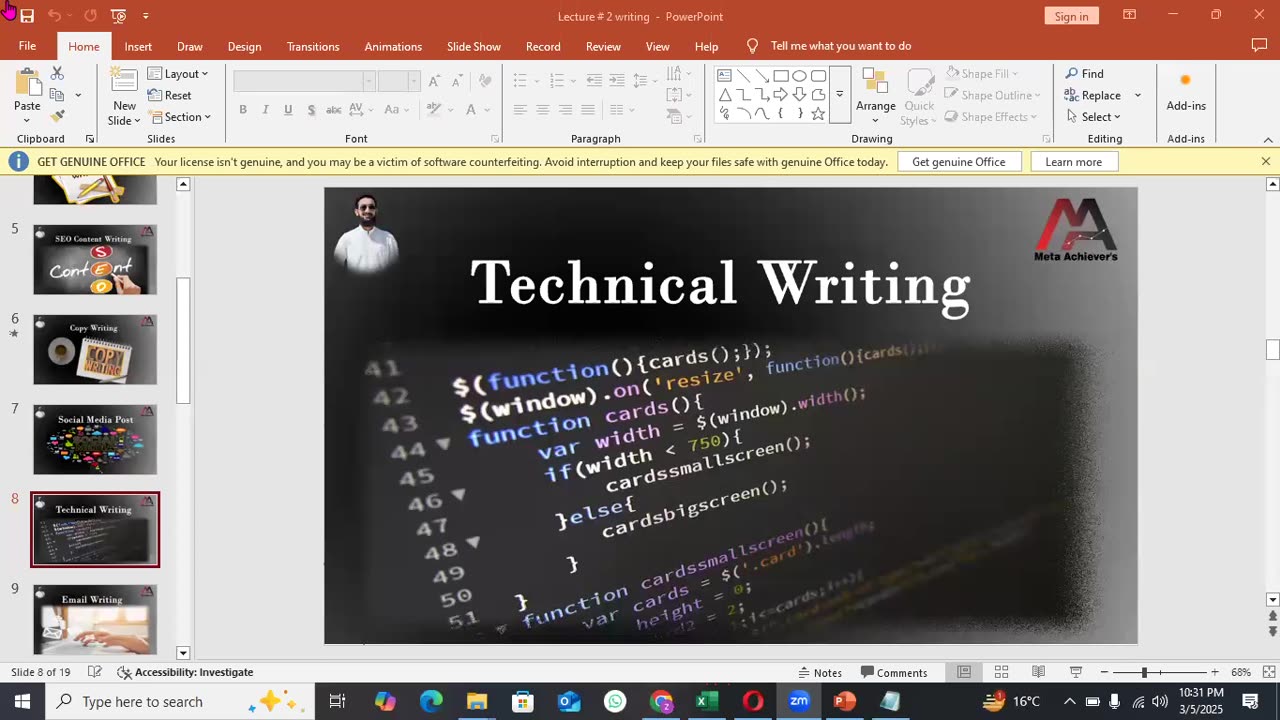Open Customize Quick Access Toolbar dropdown
Viewport: 1280px width, 720px height.
(146, 16)
